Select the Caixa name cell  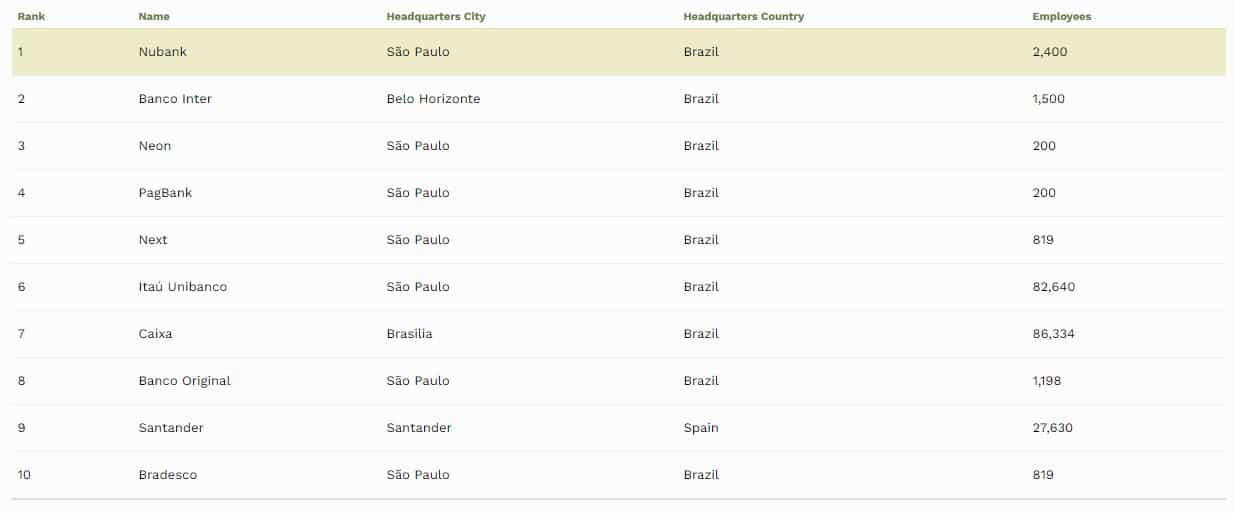pyautogui.click(x=155, y=334)
